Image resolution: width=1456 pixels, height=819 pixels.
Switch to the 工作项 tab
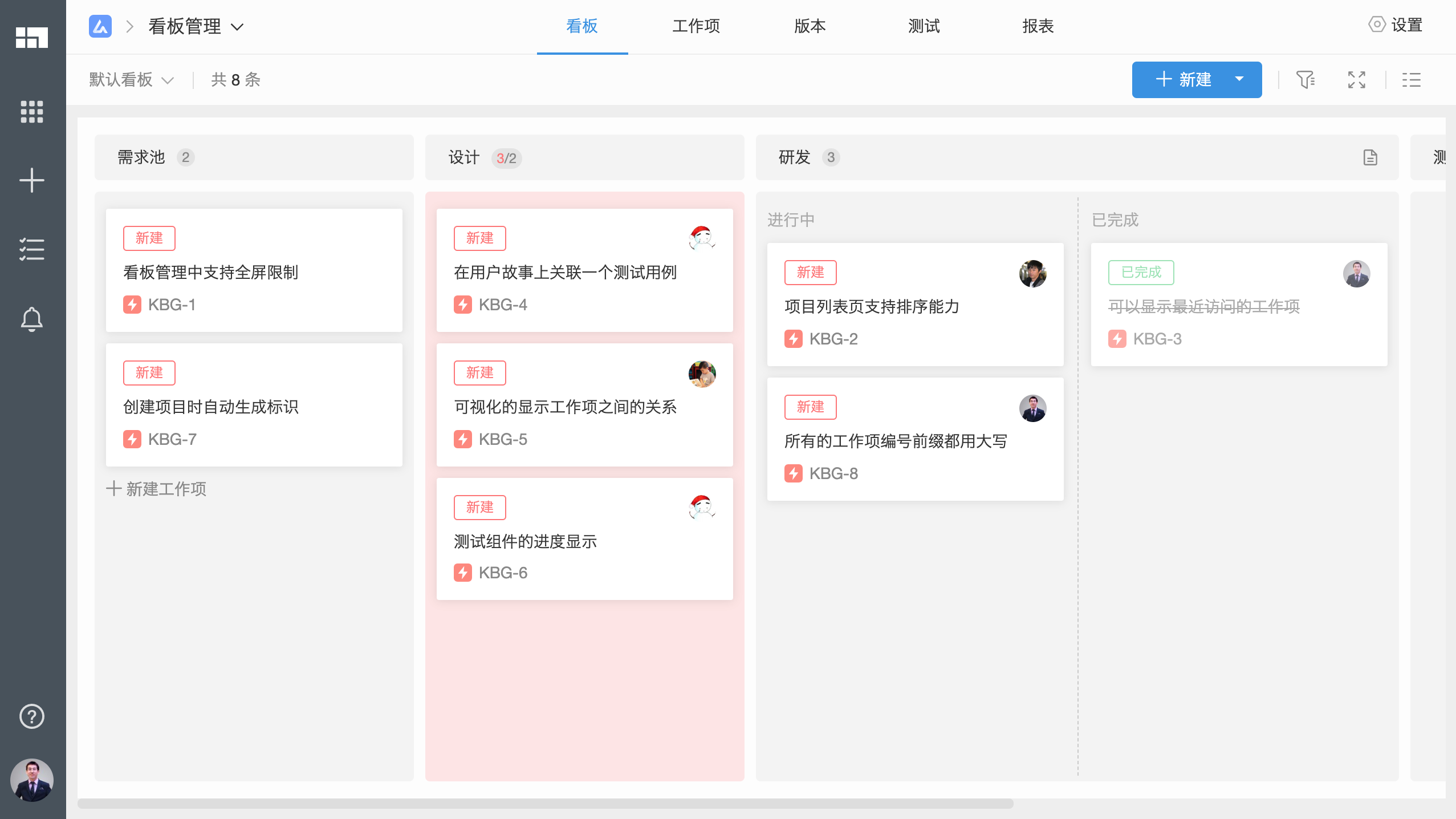point(696,26)
